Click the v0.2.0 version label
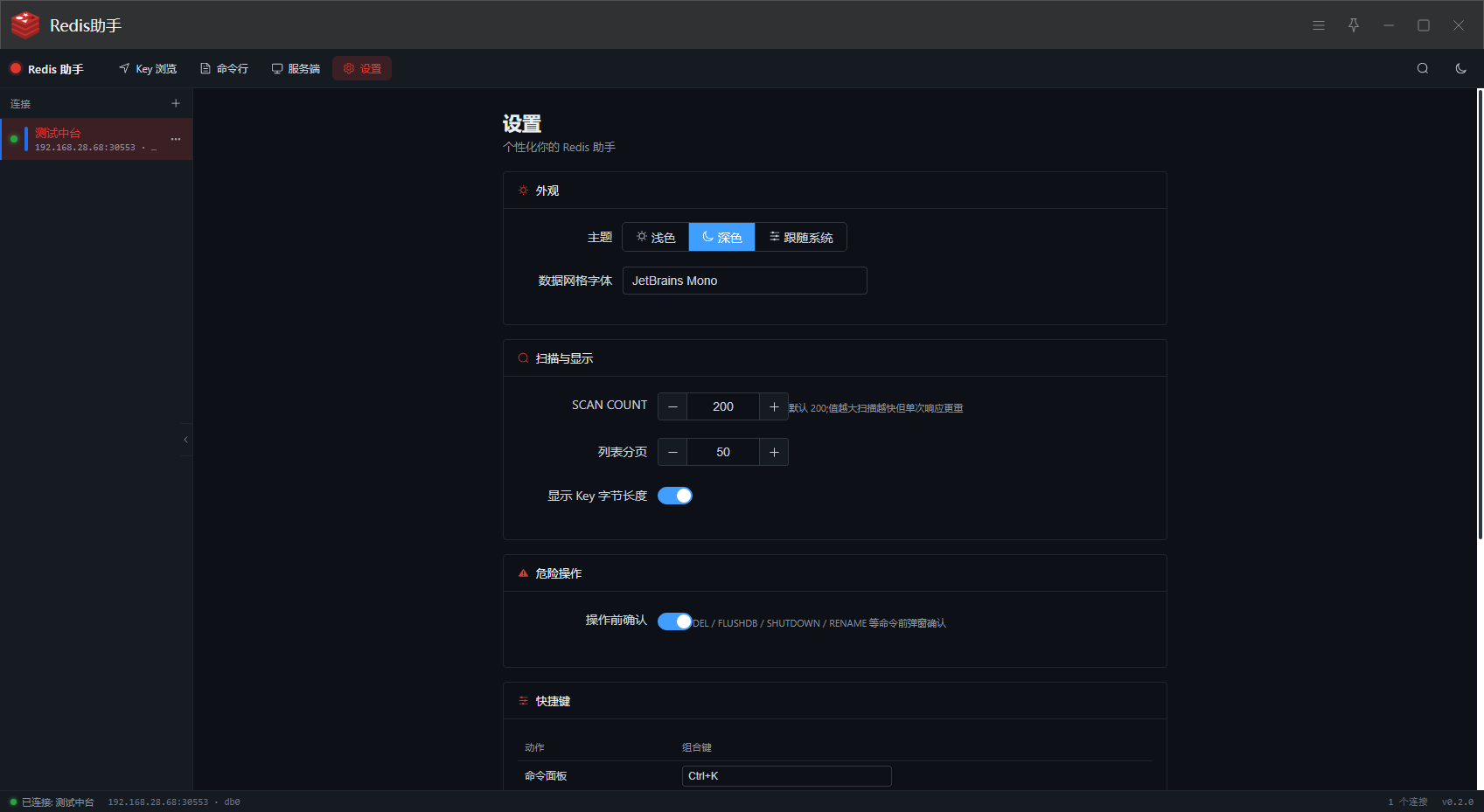Screen dimensions: 1484x812 click(x=1458, y=802)
